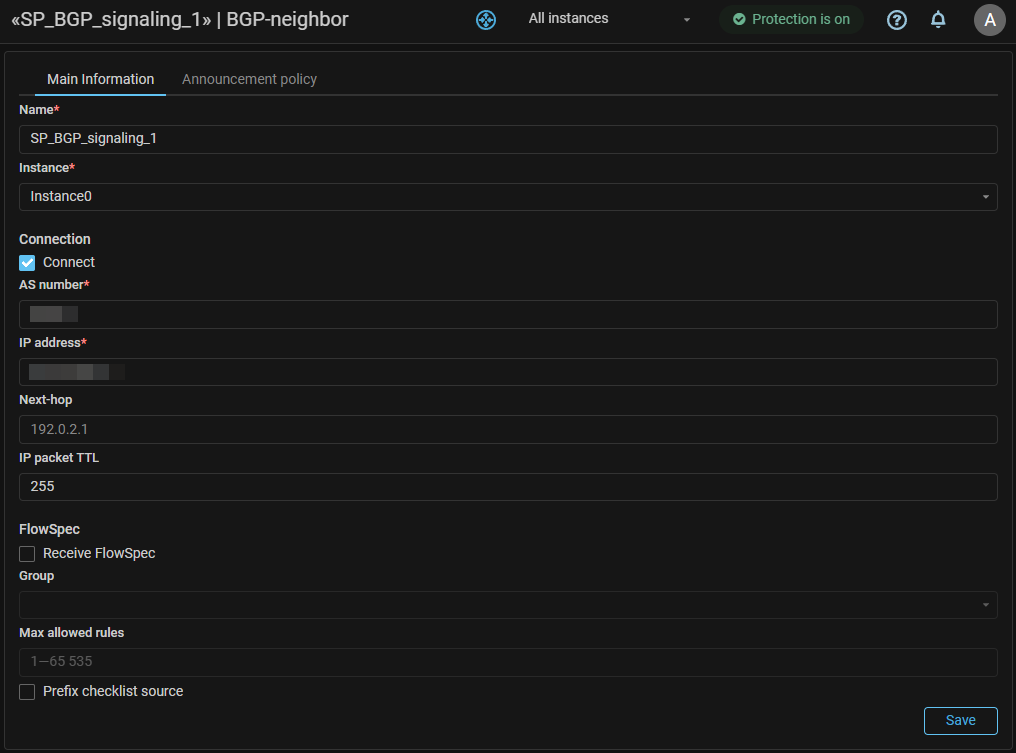
Task: Enable Receive FlowSpec checkbox
Action: pos(28,554)
